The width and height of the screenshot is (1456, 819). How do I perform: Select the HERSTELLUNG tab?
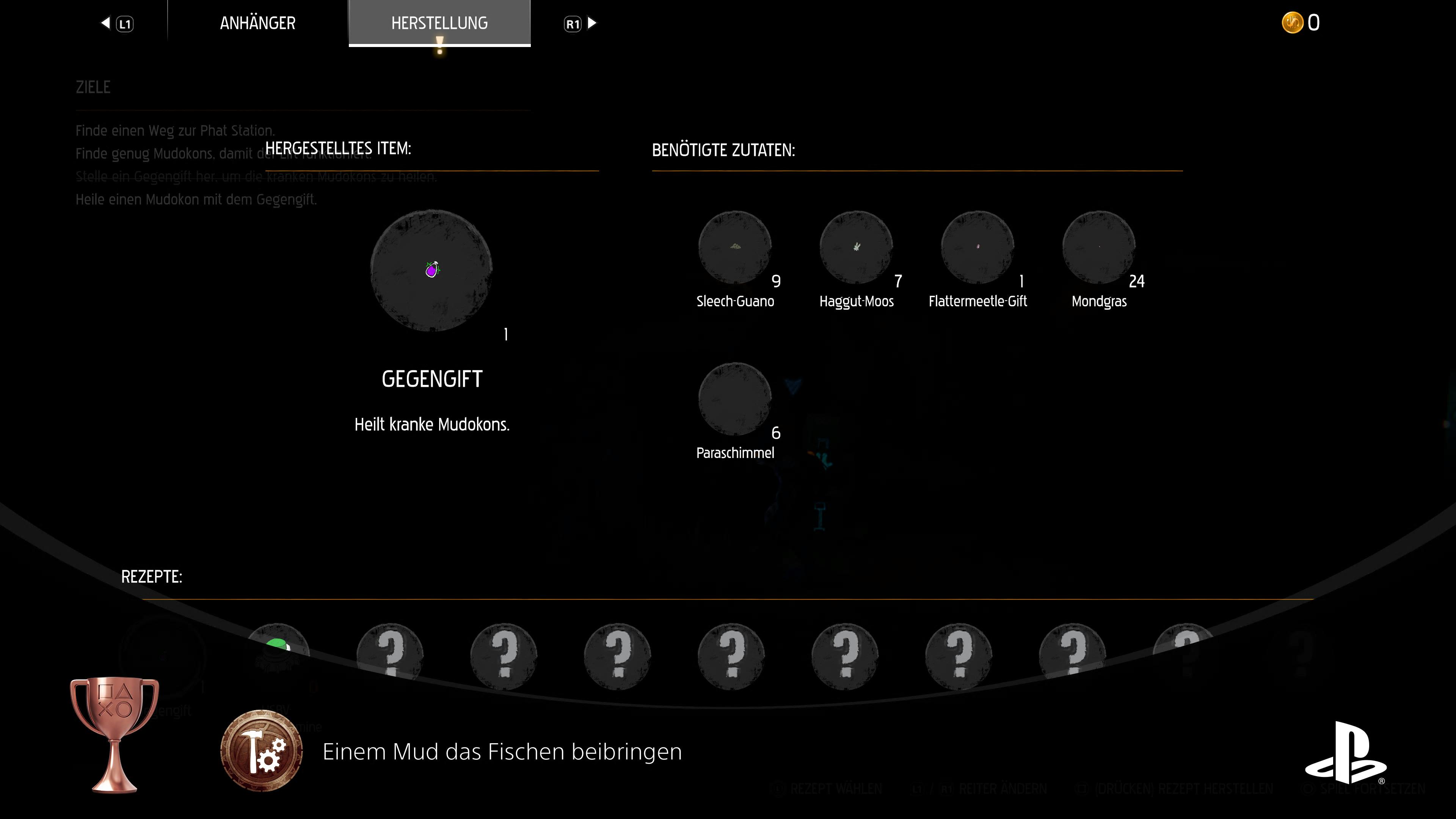tap(439, 23)
